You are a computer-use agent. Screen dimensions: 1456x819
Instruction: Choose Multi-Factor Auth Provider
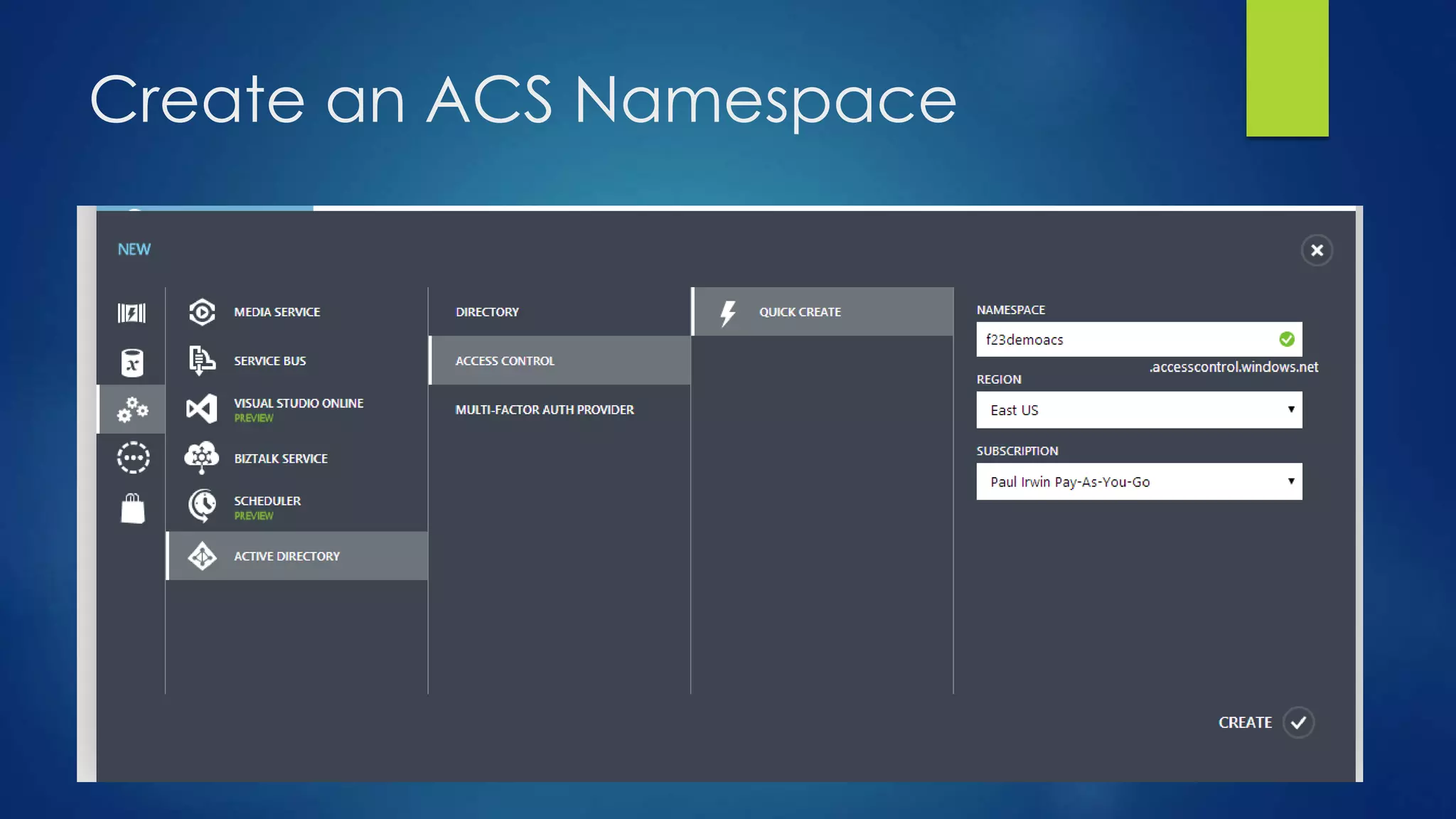(545, 409)
